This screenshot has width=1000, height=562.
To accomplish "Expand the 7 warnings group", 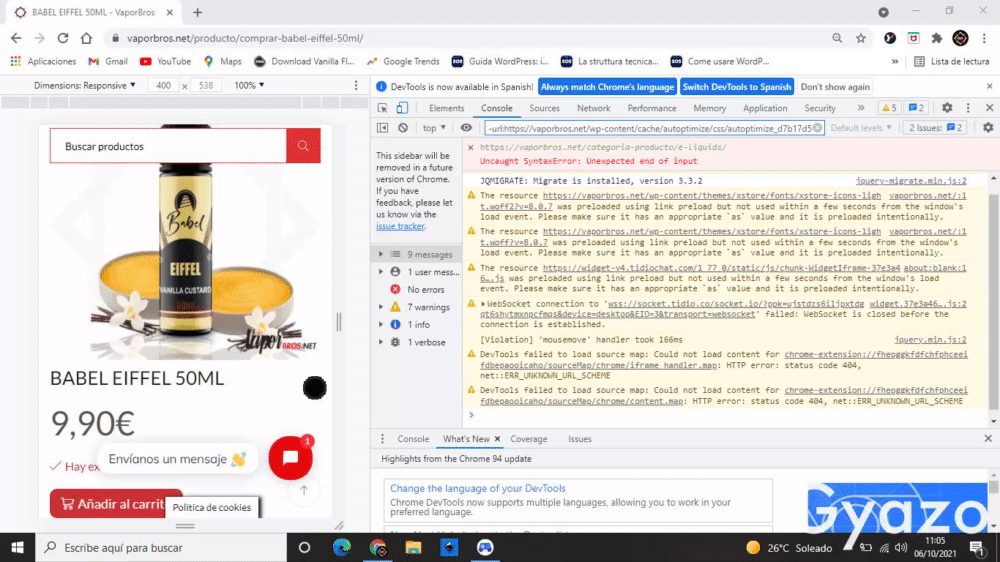I will pos(380,307).
